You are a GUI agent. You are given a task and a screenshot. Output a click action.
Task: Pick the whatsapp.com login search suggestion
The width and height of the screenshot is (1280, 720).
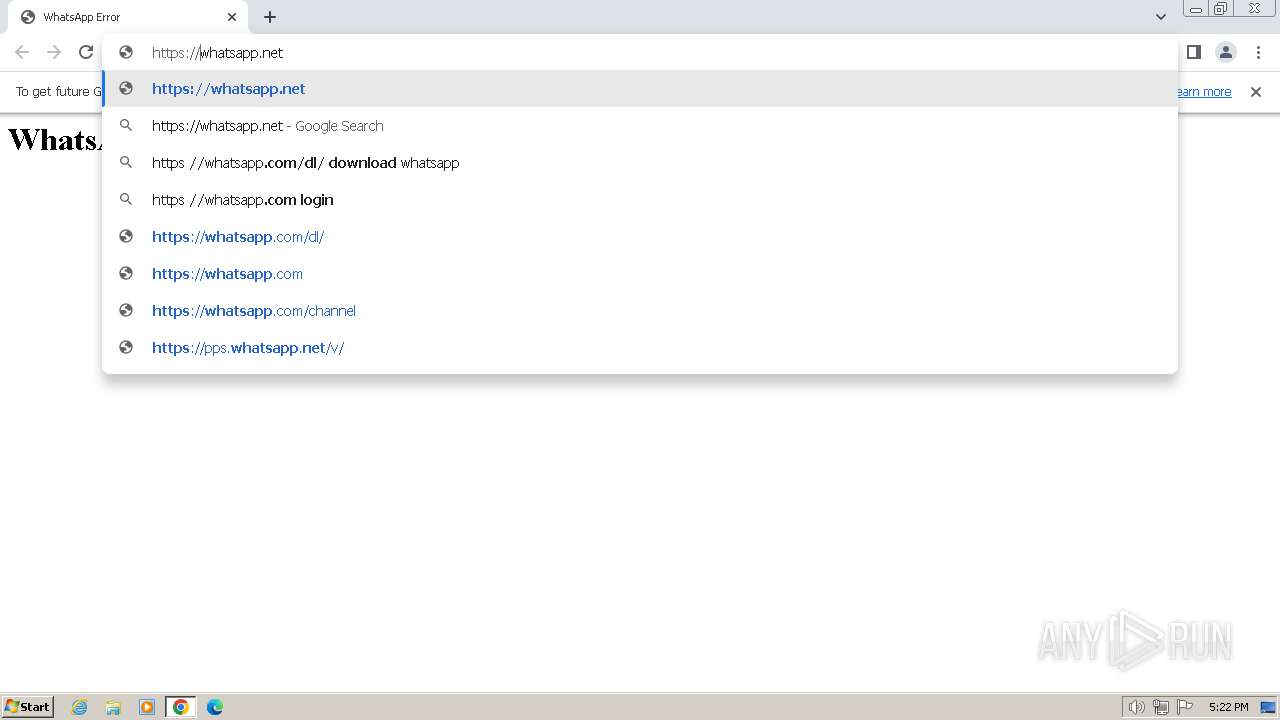click(640, 200)
